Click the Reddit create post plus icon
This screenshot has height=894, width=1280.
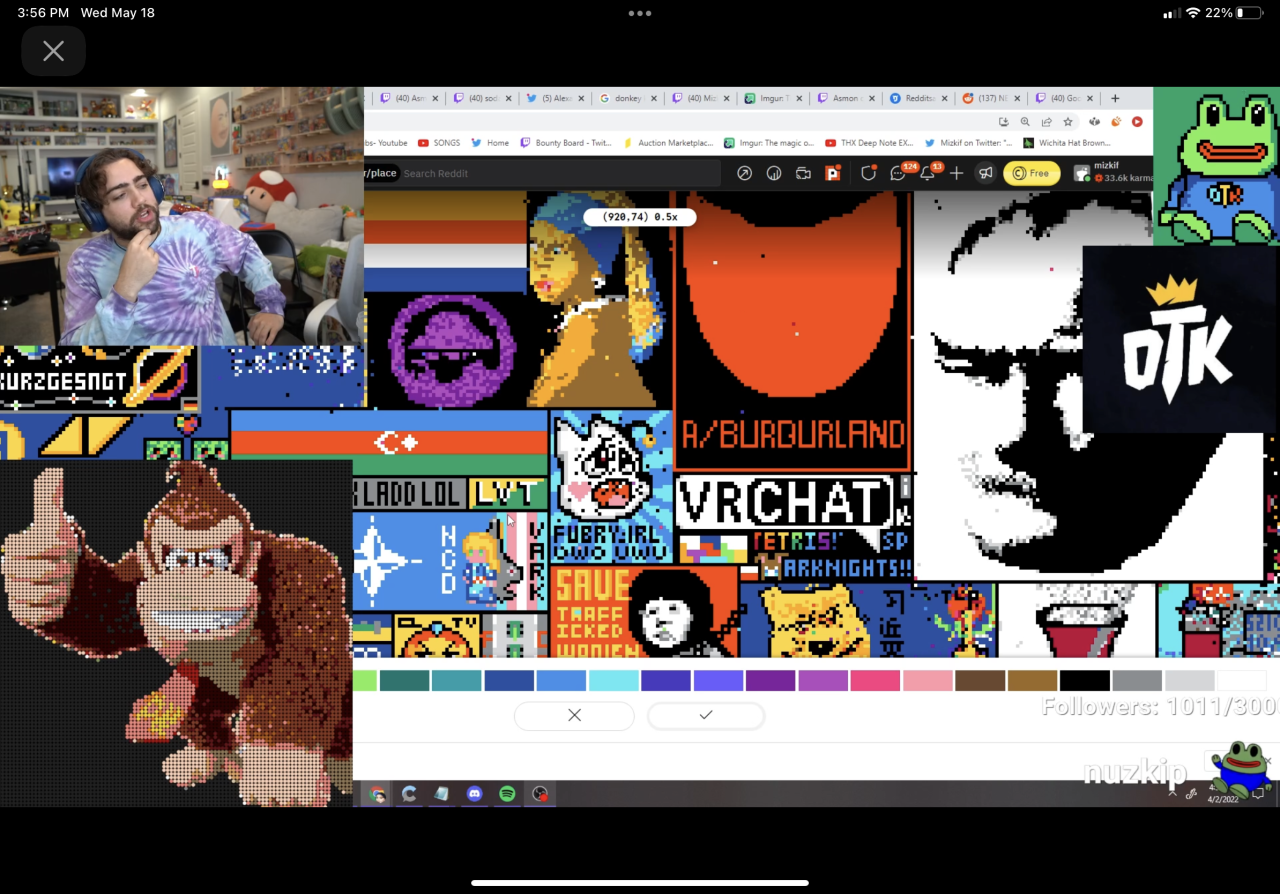957,173
